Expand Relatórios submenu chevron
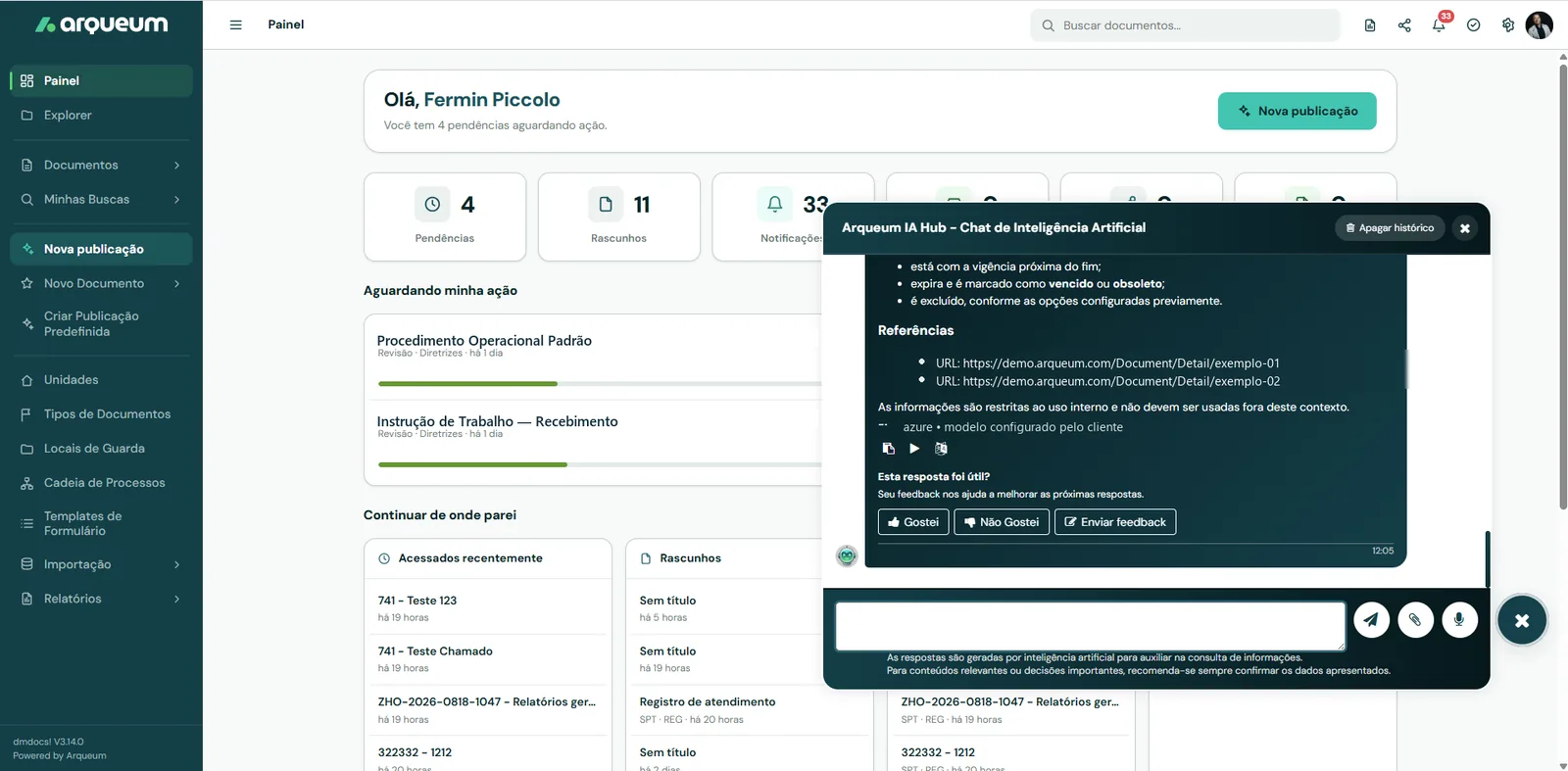 pyautogui.click(x=176, y=599)
